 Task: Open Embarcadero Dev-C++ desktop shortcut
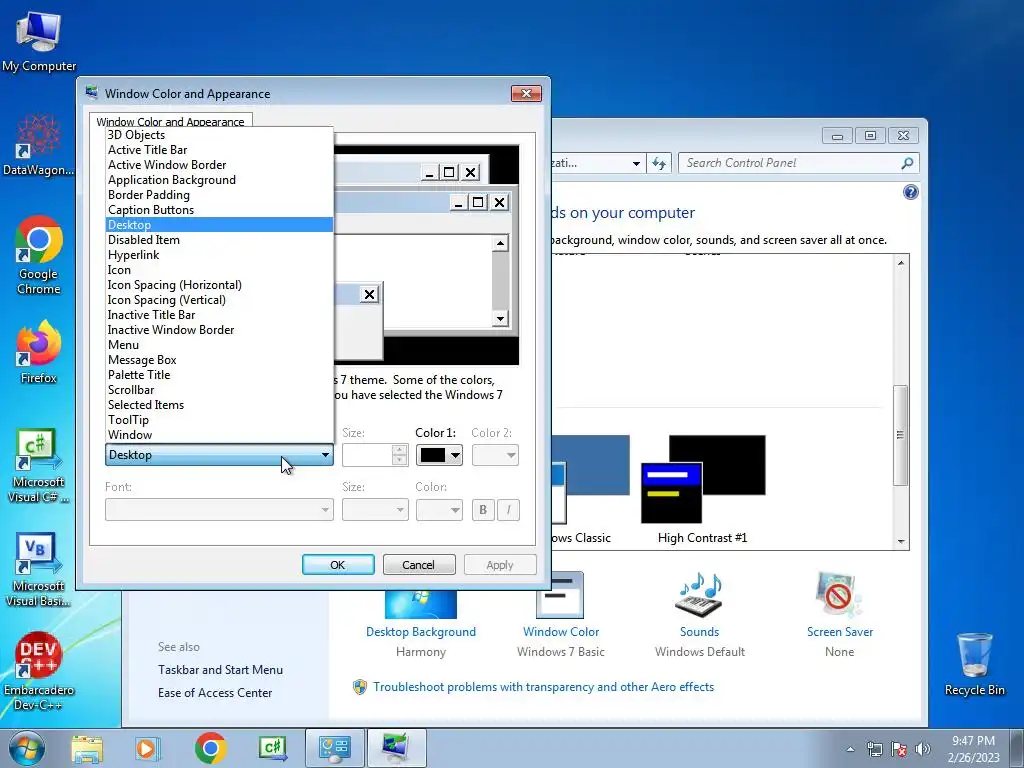39,671
